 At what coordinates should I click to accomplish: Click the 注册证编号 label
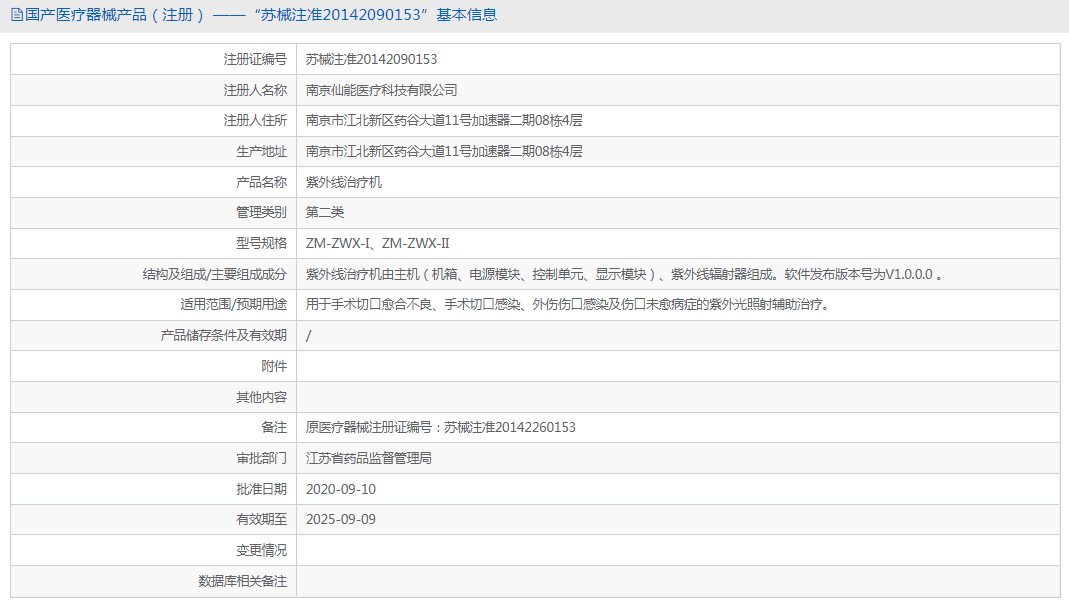pos(255,59)
